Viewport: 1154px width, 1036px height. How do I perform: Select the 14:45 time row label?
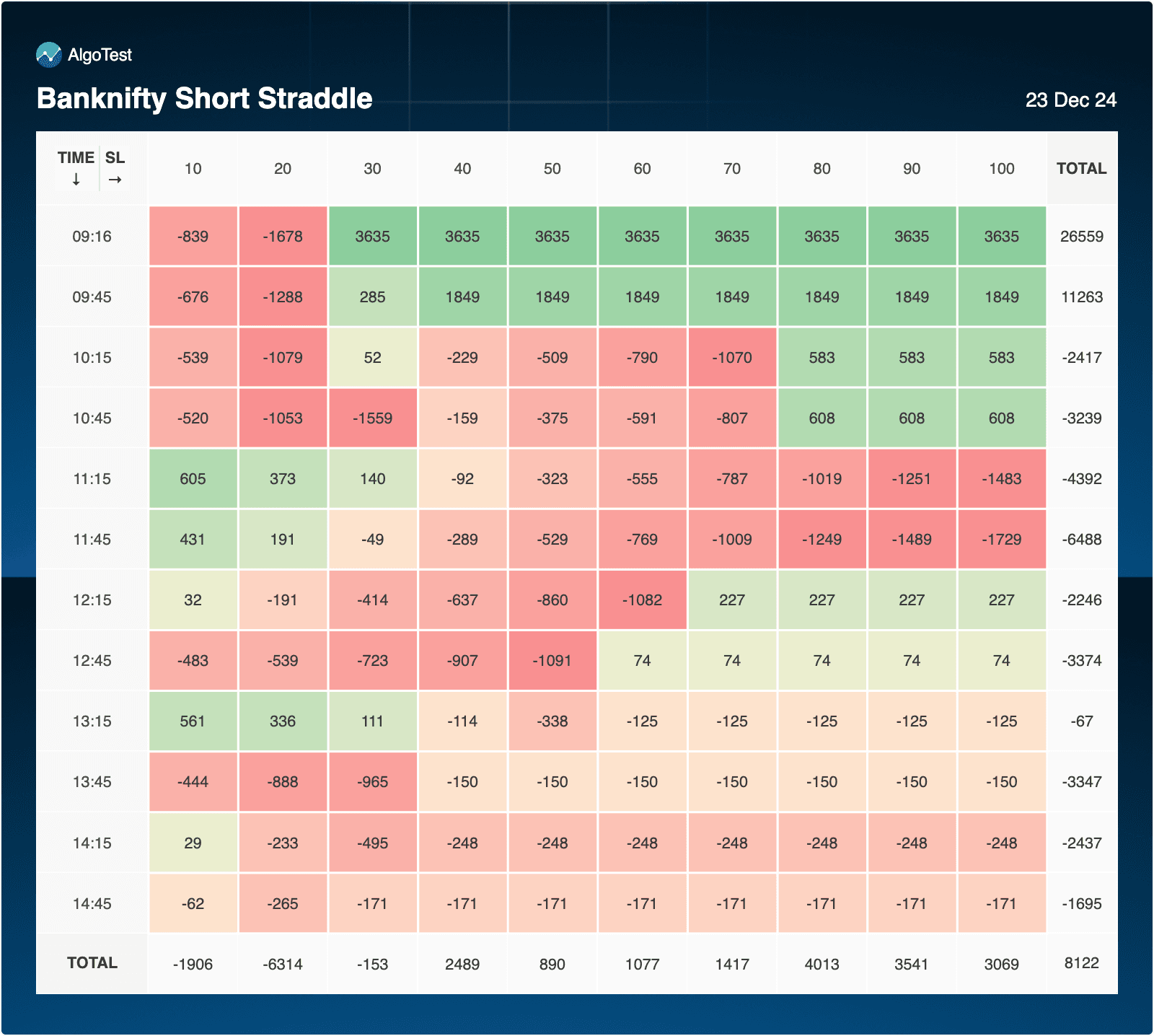(x=92, y=903)
